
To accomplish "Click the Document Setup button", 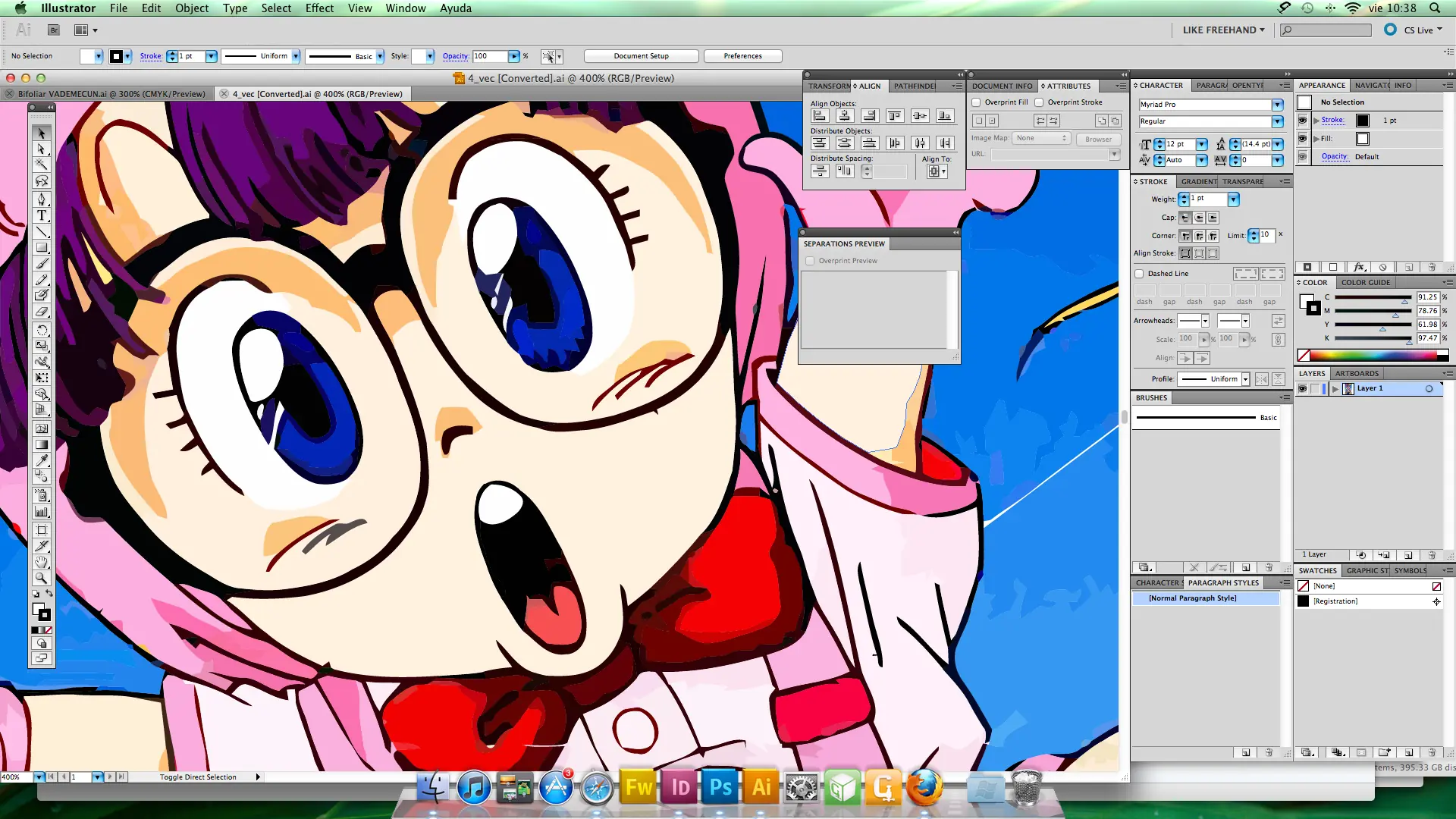I will (x=641, y=56).
